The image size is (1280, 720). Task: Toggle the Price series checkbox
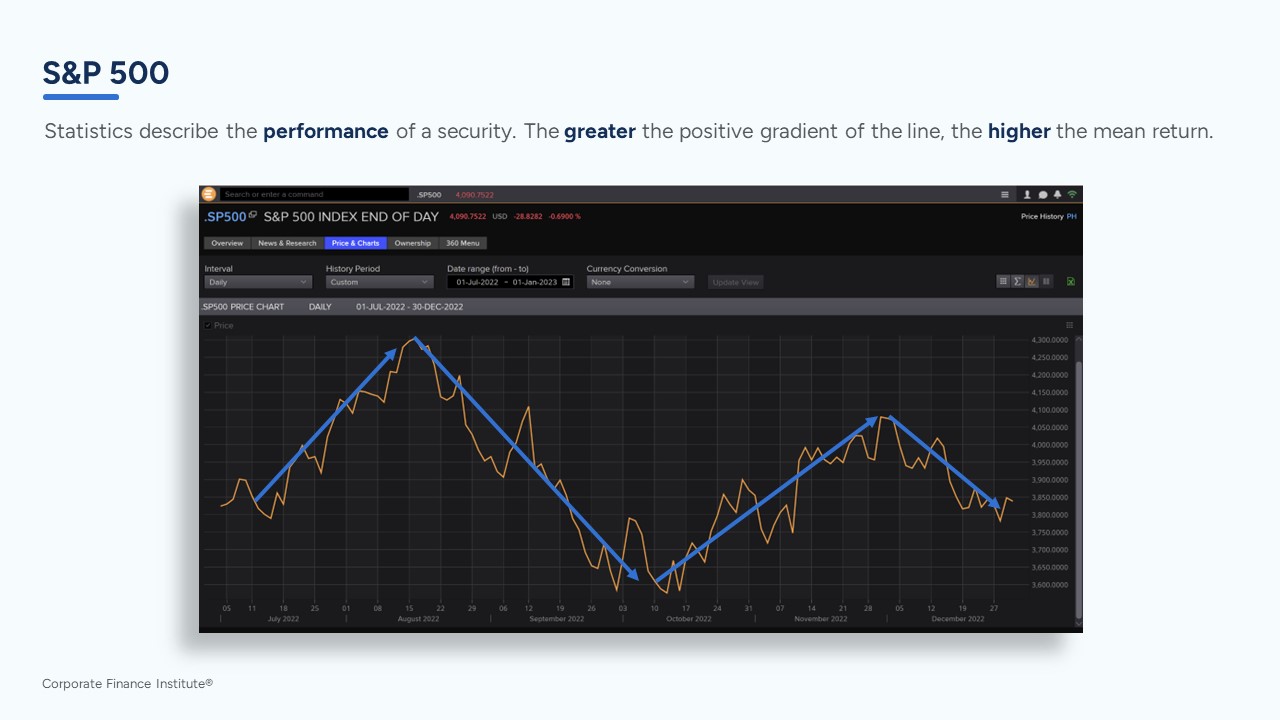pyautogui.click(x=208, y=325)
